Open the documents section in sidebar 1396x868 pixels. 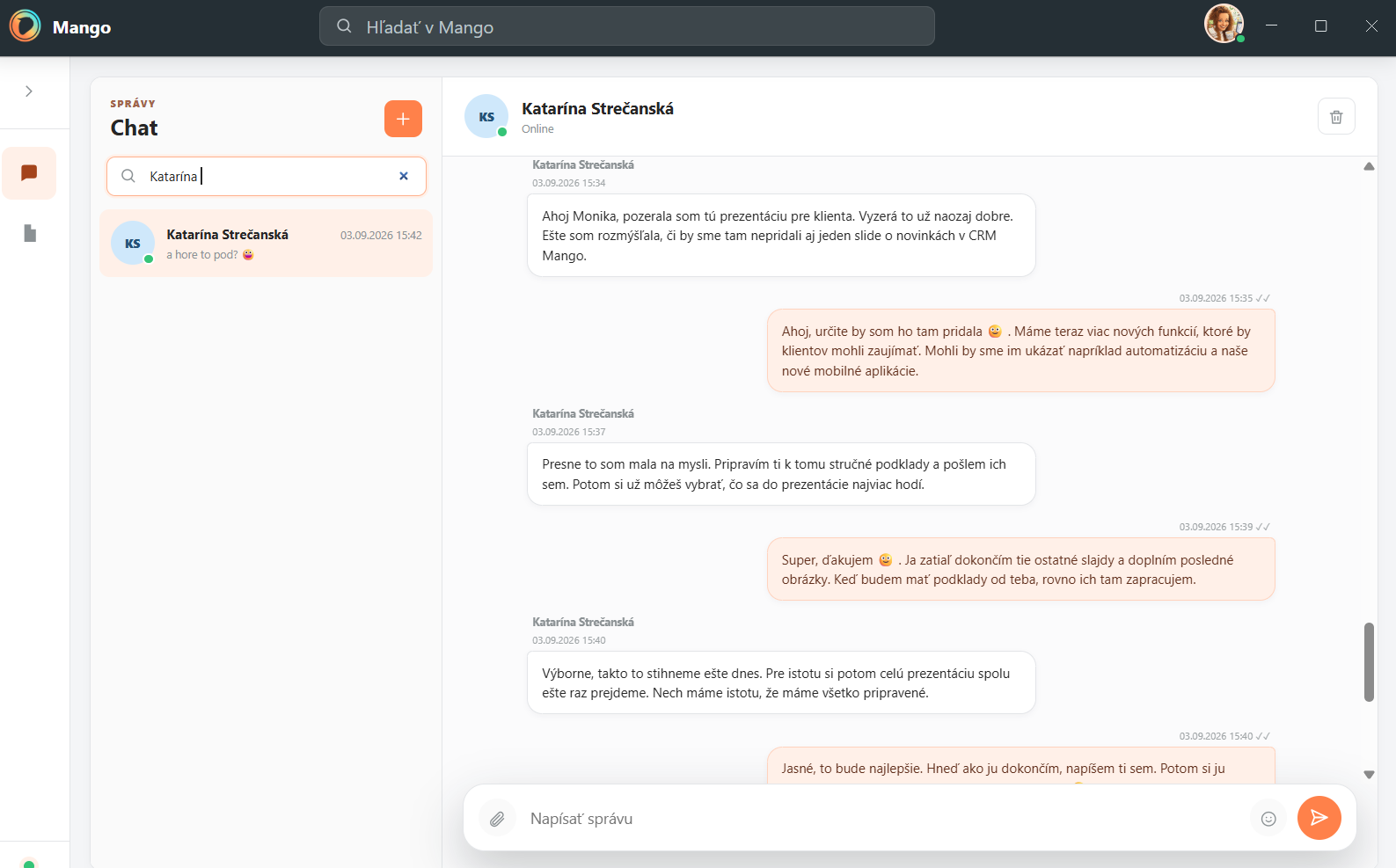(x=29, y=233)
